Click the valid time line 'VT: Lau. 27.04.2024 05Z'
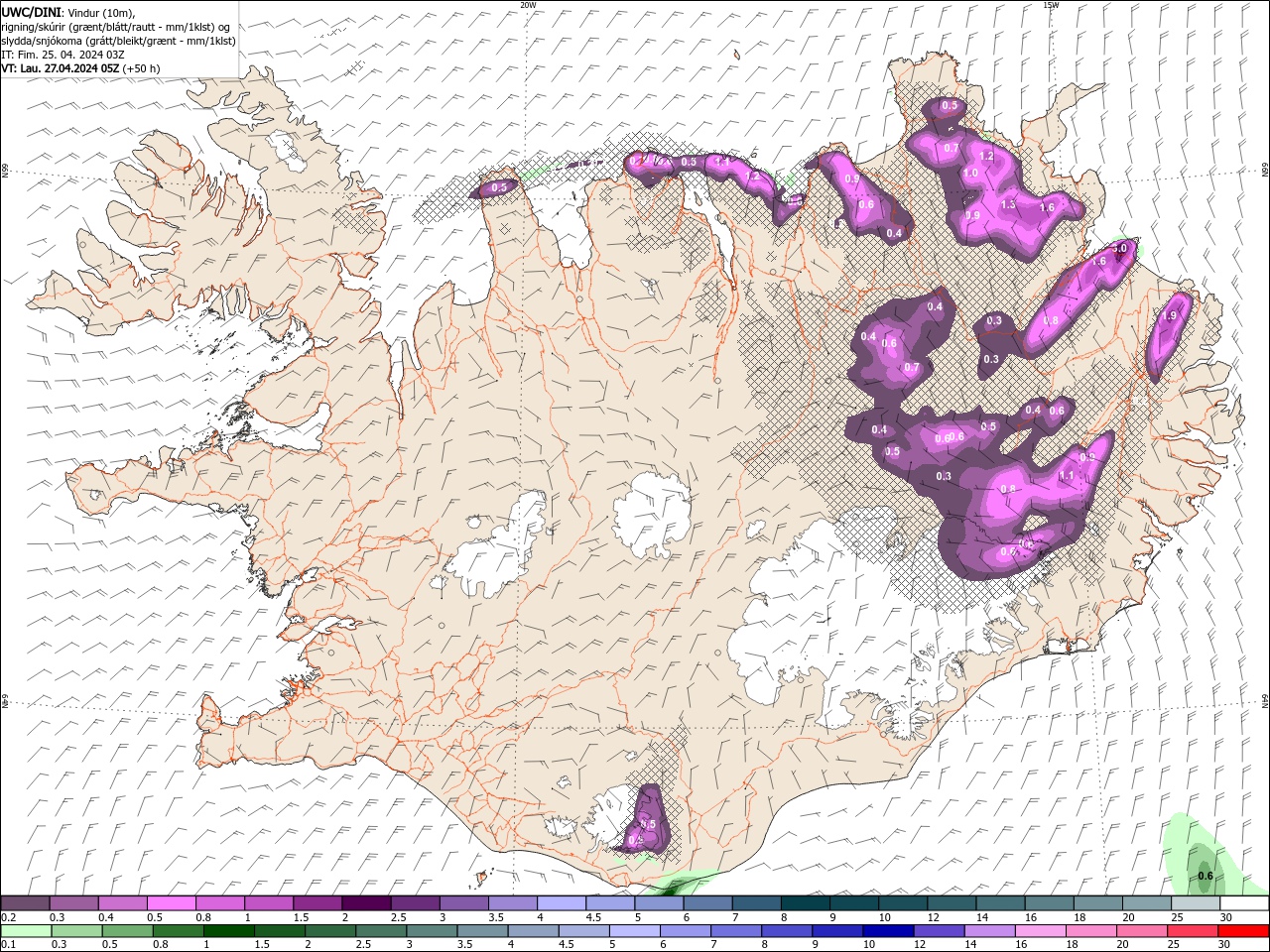 click(62, 68)
